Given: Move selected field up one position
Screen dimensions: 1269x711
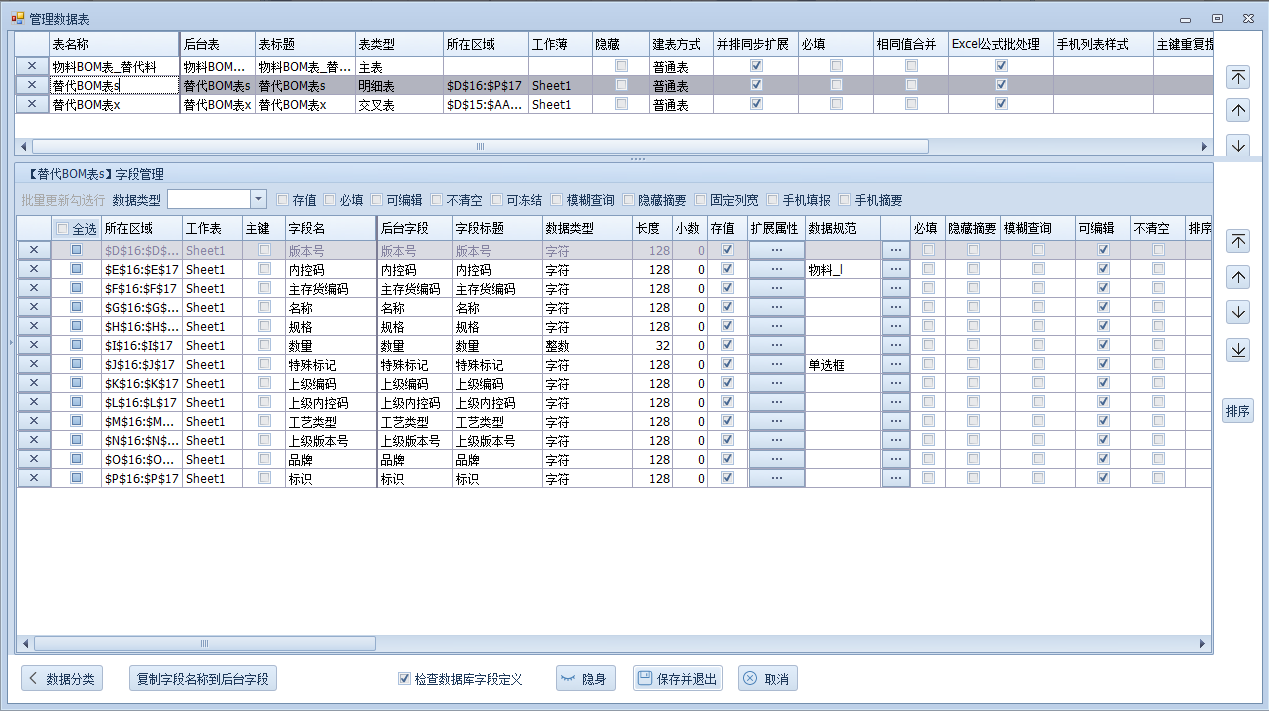Looking at the screenshot, I should pyautogui.click(x=1238, y=277).
